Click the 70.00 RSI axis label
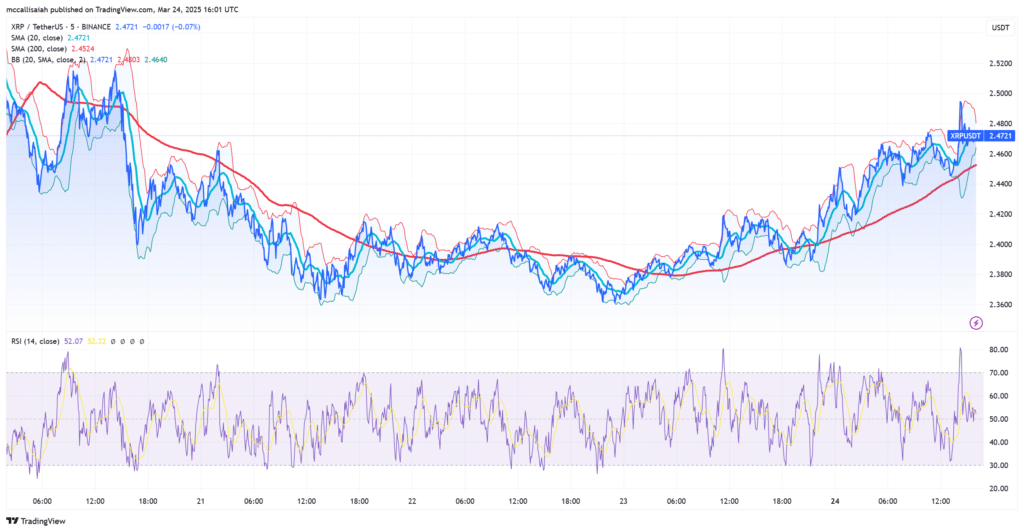The width and height of the screenshot is (1024, 532). [998, 373]
